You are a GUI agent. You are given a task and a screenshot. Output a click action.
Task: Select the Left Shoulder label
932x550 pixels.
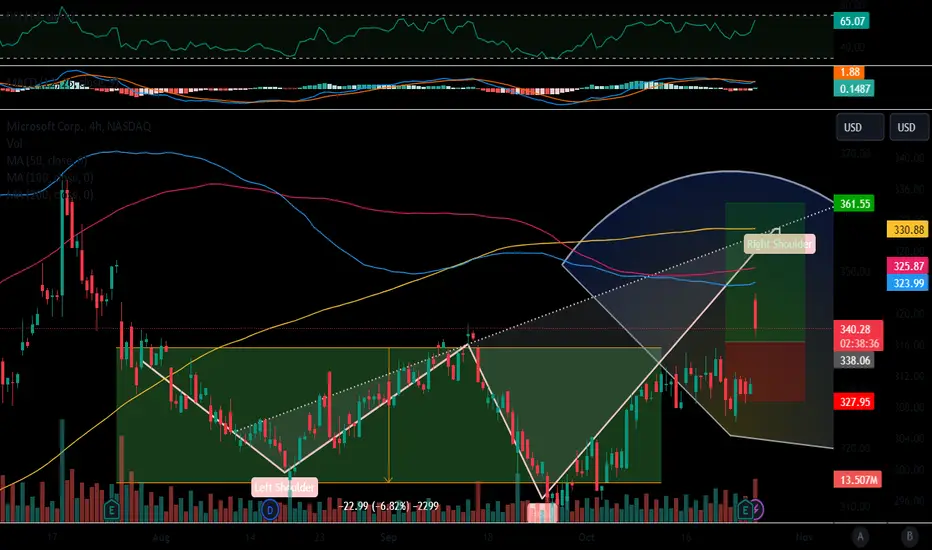[x=285, y=488]
